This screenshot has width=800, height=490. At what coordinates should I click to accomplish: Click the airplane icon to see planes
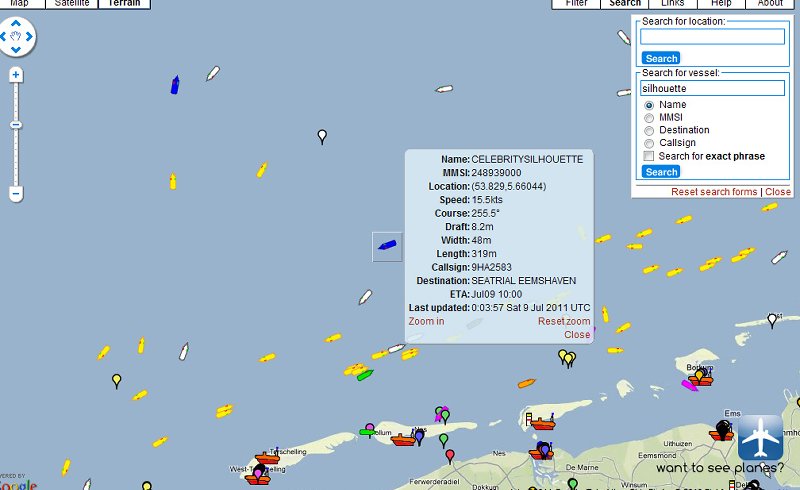pos(760,437)
